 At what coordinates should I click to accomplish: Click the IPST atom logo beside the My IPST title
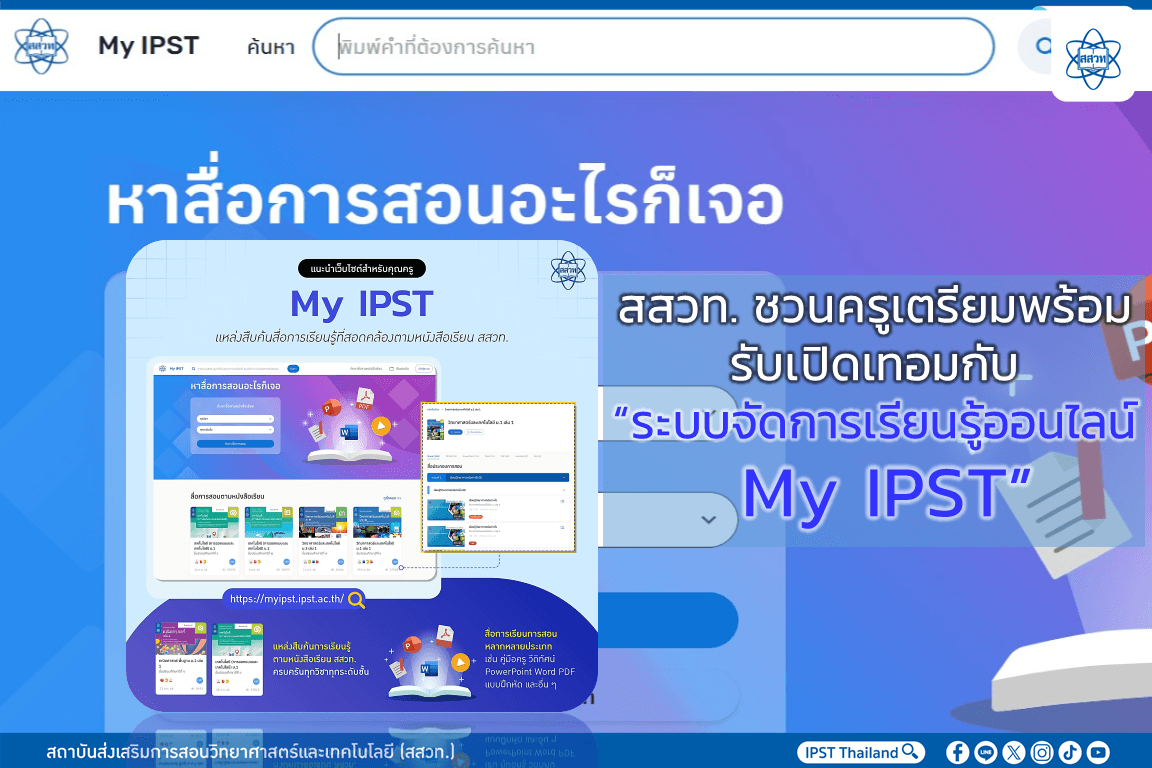tap(42, 46)
